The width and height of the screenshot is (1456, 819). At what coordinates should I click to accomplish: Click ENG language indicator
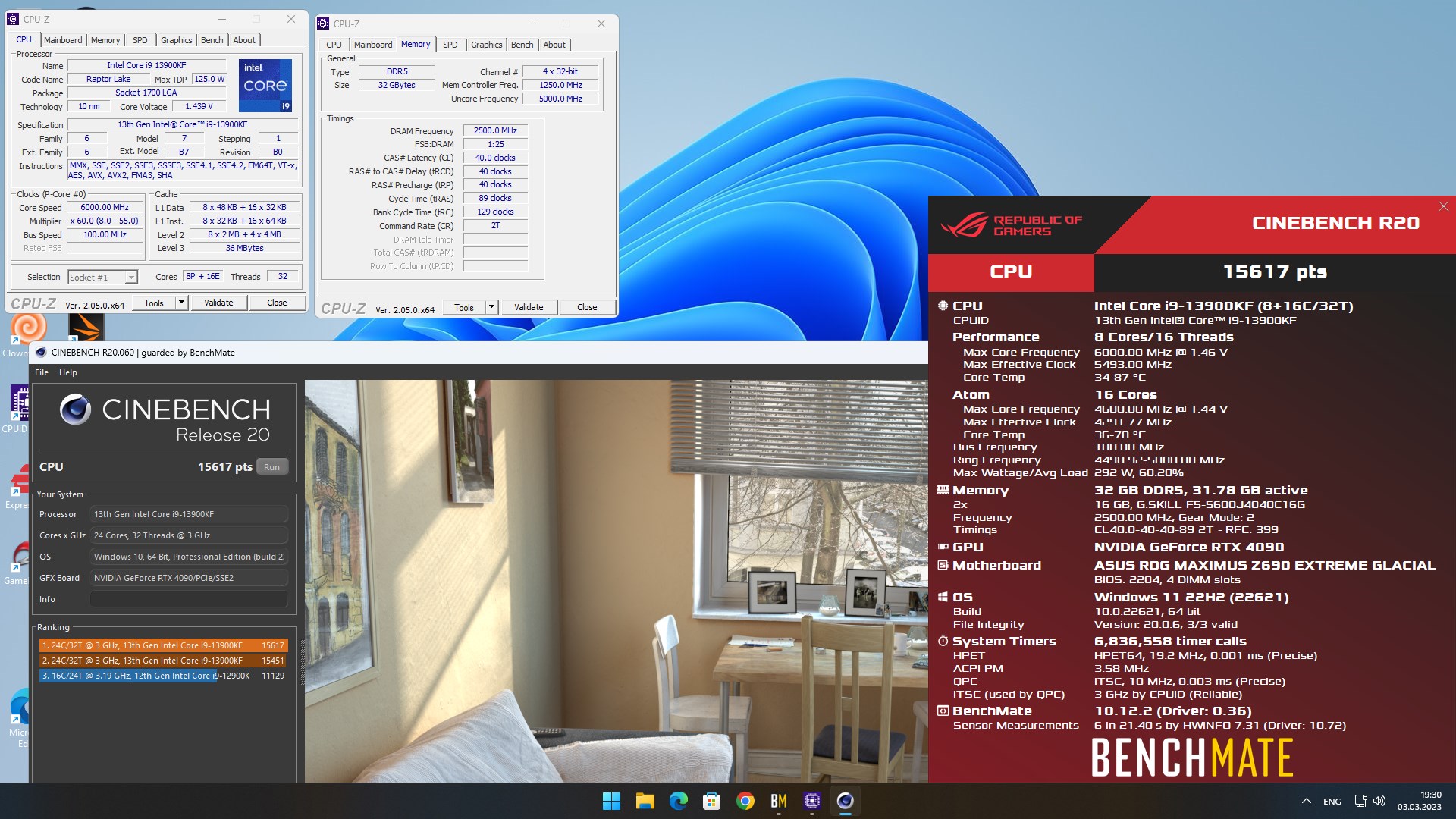(x=1332, y=801)
